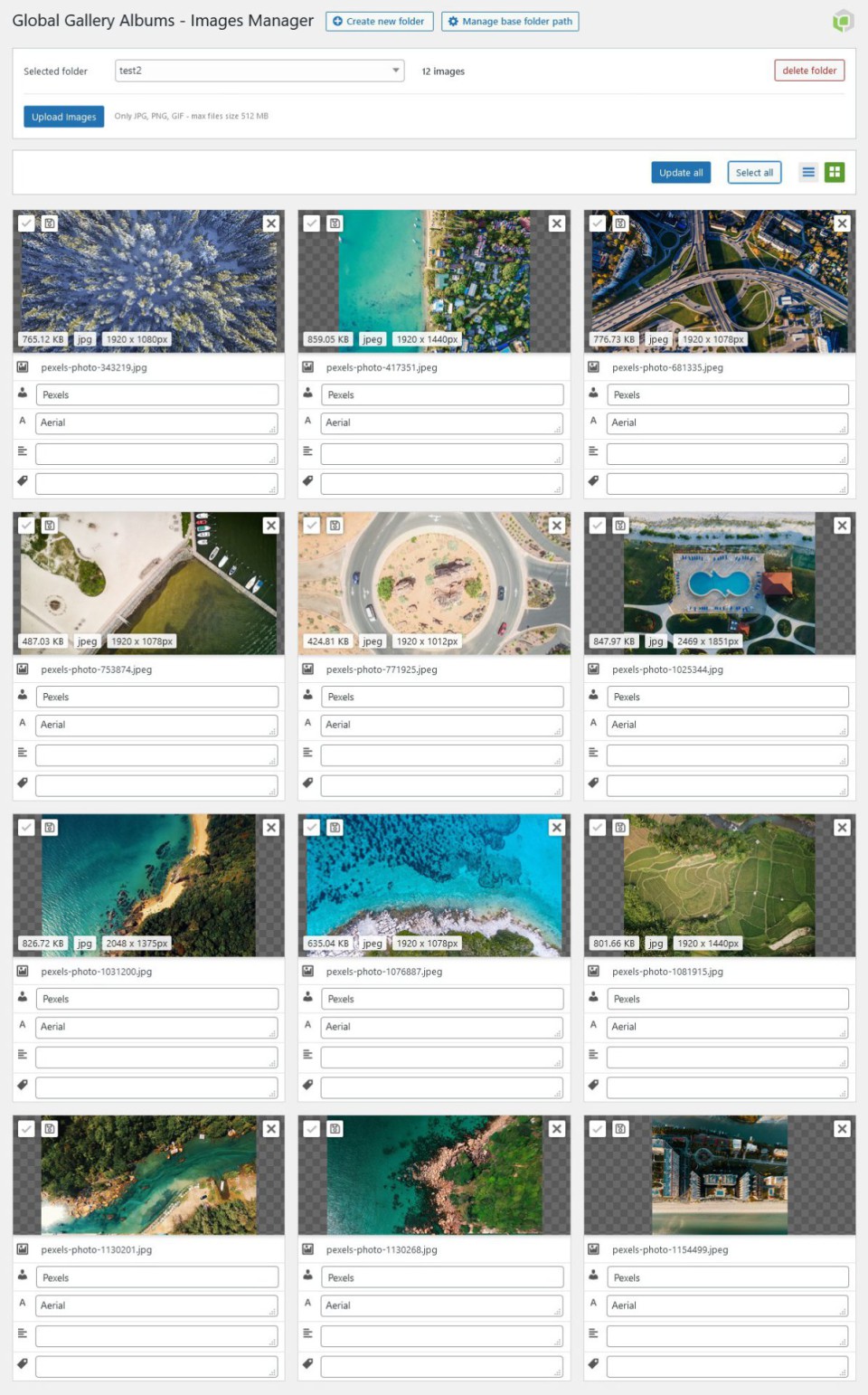Click save icon on pexels-photo-1076887.jpeg
The height and width of the screenshot is (1395, 868).
(335, 828)
